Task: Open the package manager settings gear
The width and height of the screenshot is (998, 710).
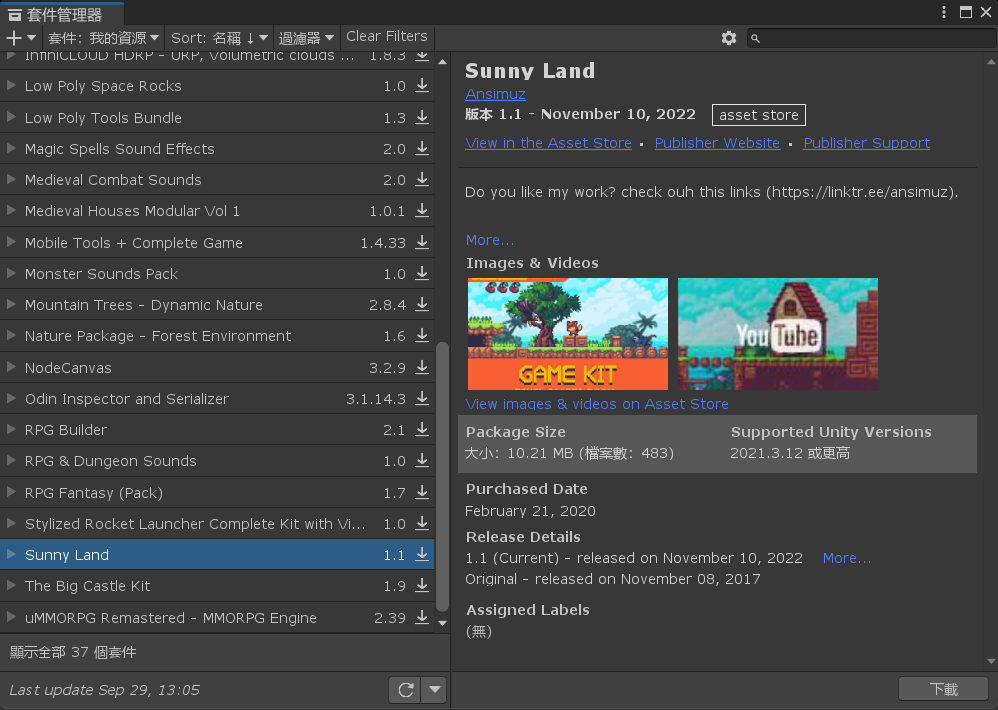Action: coord(729,38)
